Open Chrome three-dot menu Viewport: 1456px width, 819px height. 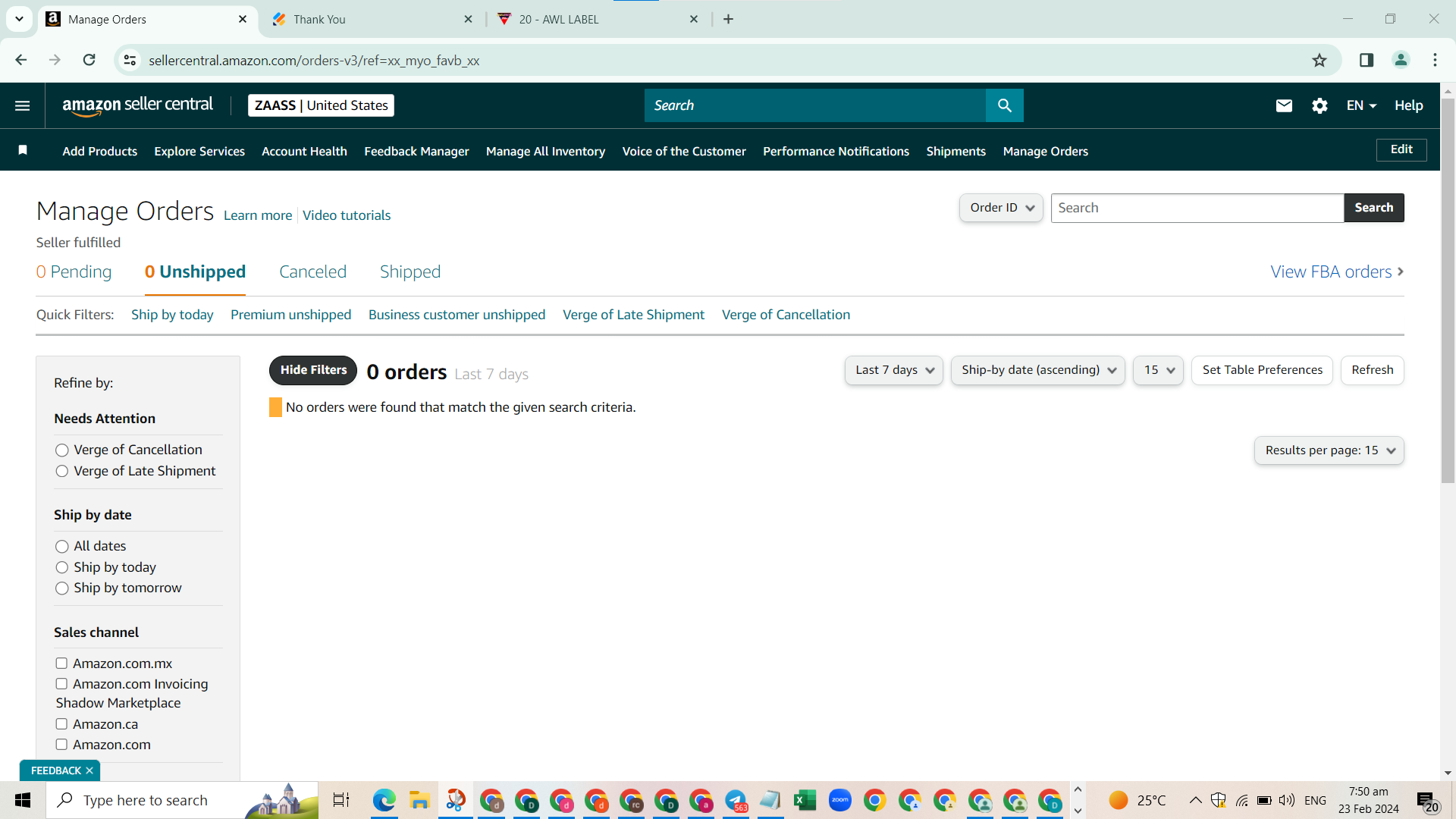pyautogui.click(x=1435, y=60)
